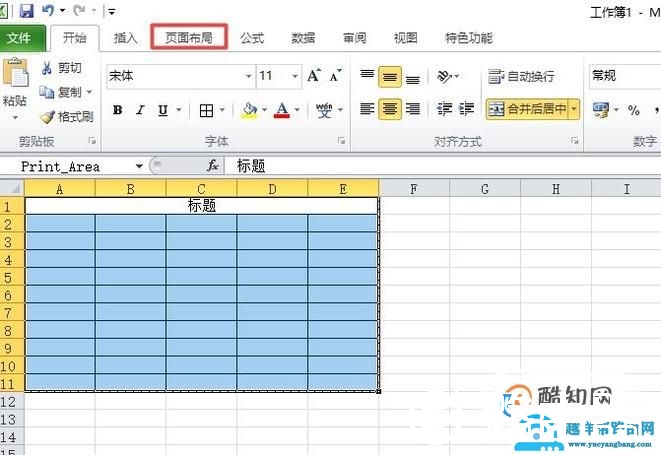Select column F header

tap(414, 189)
